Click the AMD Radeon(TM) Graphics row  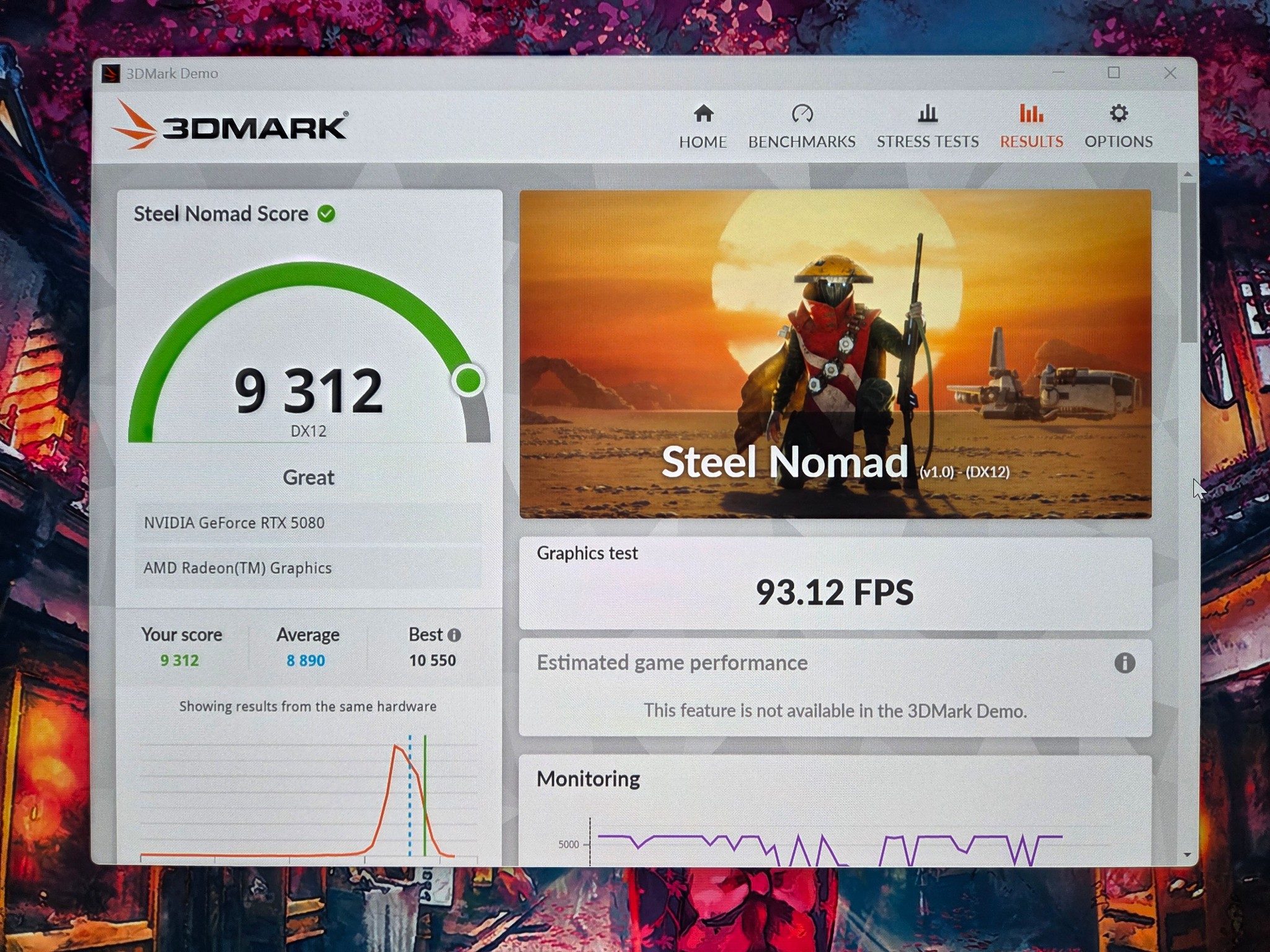[308, 568]
